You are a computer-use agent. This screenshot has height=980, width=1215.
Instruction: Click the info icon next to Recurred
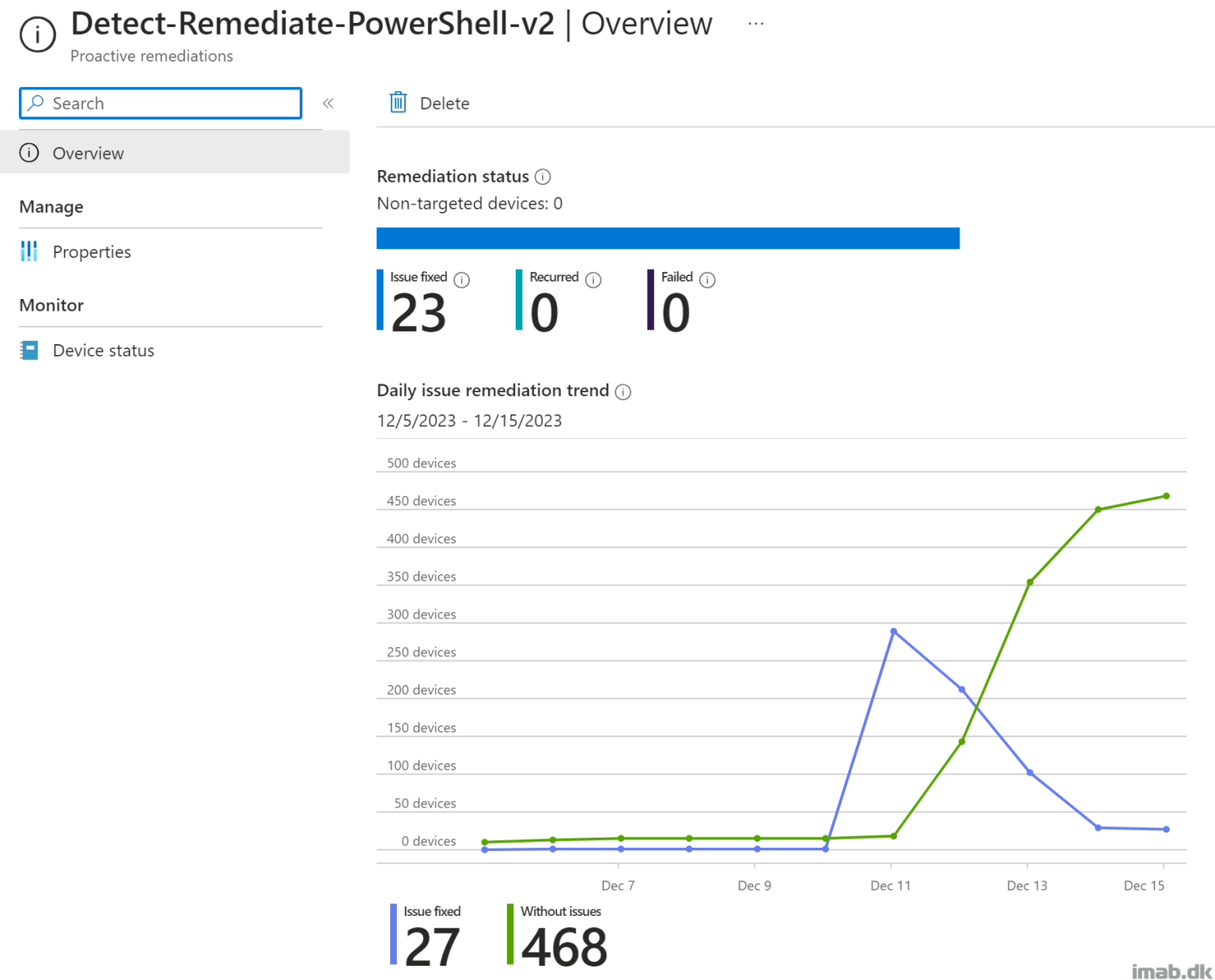click(592, 279)
